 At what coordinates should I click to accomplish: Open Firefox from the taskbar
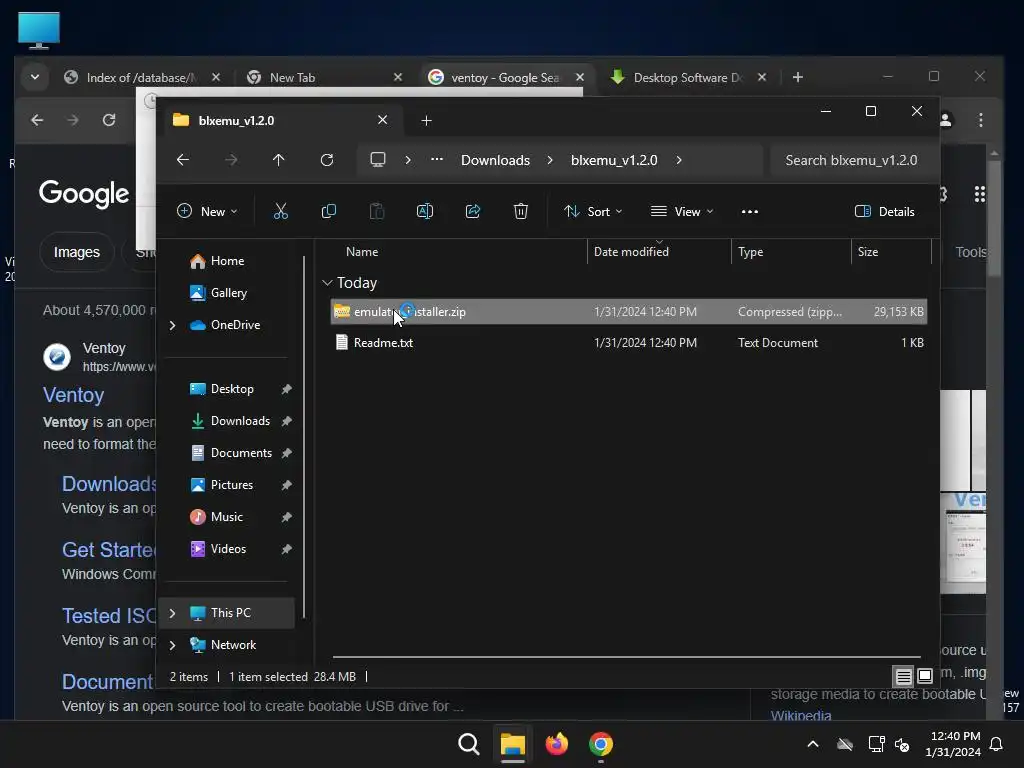tap(556, 744)
